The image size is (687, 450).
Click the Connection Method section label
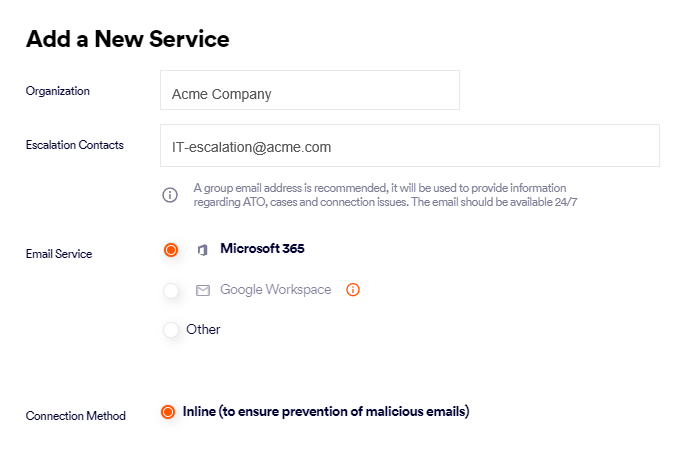coord(76,416)
